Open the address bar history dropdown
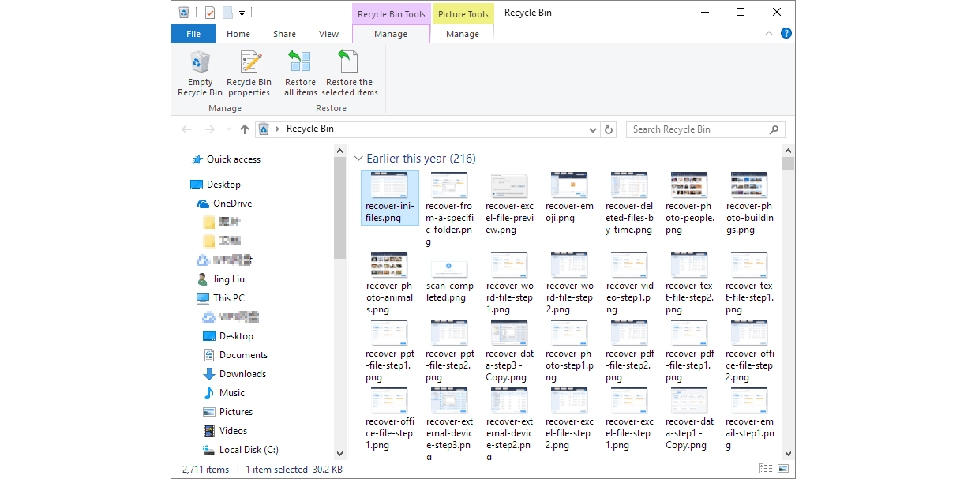Viewport: 960px width, 479px height. pyautogui.click(x=591, y=130)
